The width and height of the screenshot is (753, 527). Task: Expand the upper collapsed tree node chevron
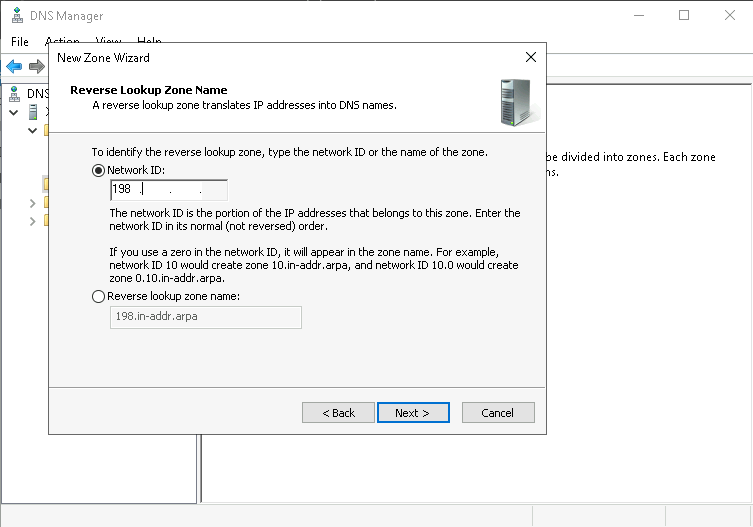pos(33,203)
